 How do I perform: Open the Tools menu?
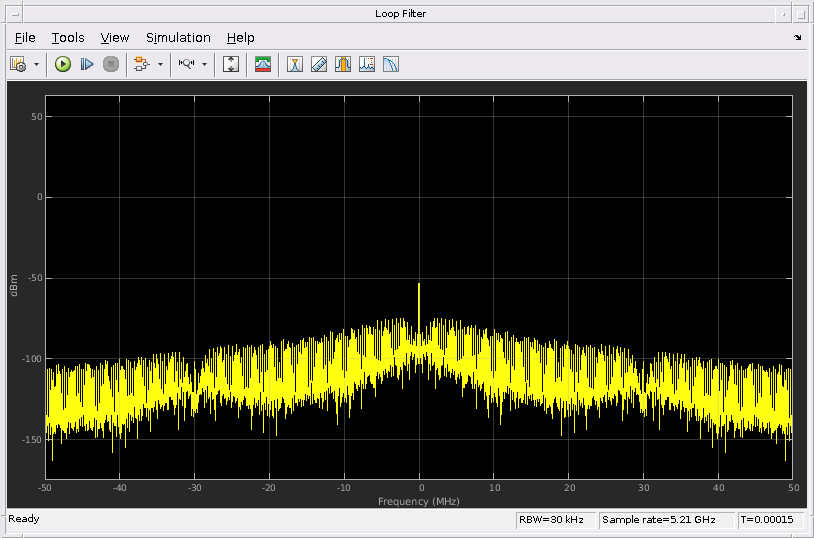tap(68, 38)
